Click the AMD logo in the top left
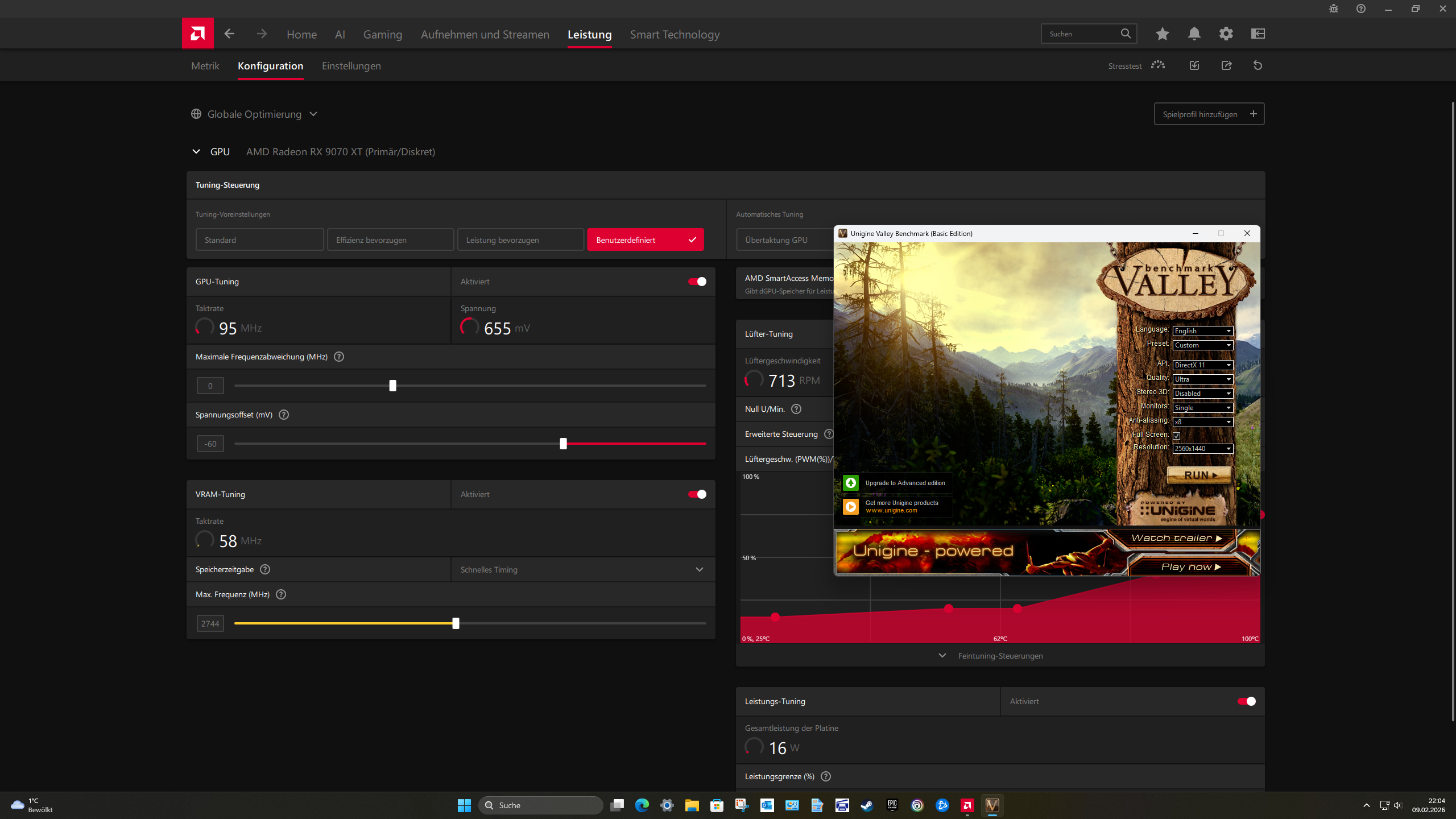1456x819 pixels. point(197,33)
